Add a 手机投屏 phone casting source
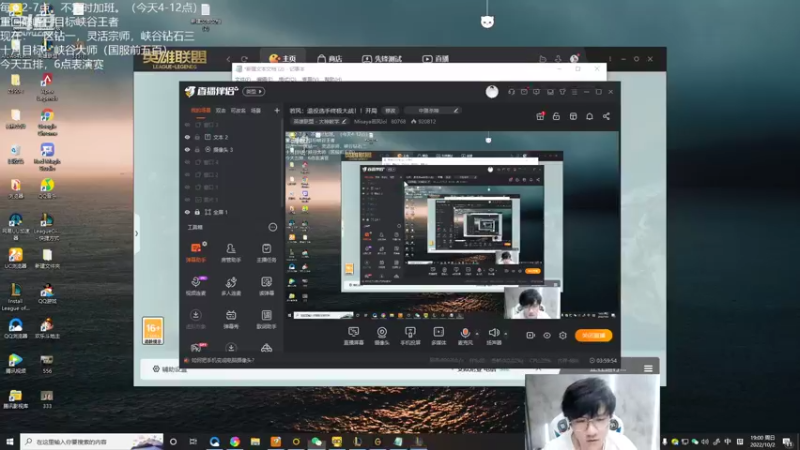800x450 pixels. point(410,336)
